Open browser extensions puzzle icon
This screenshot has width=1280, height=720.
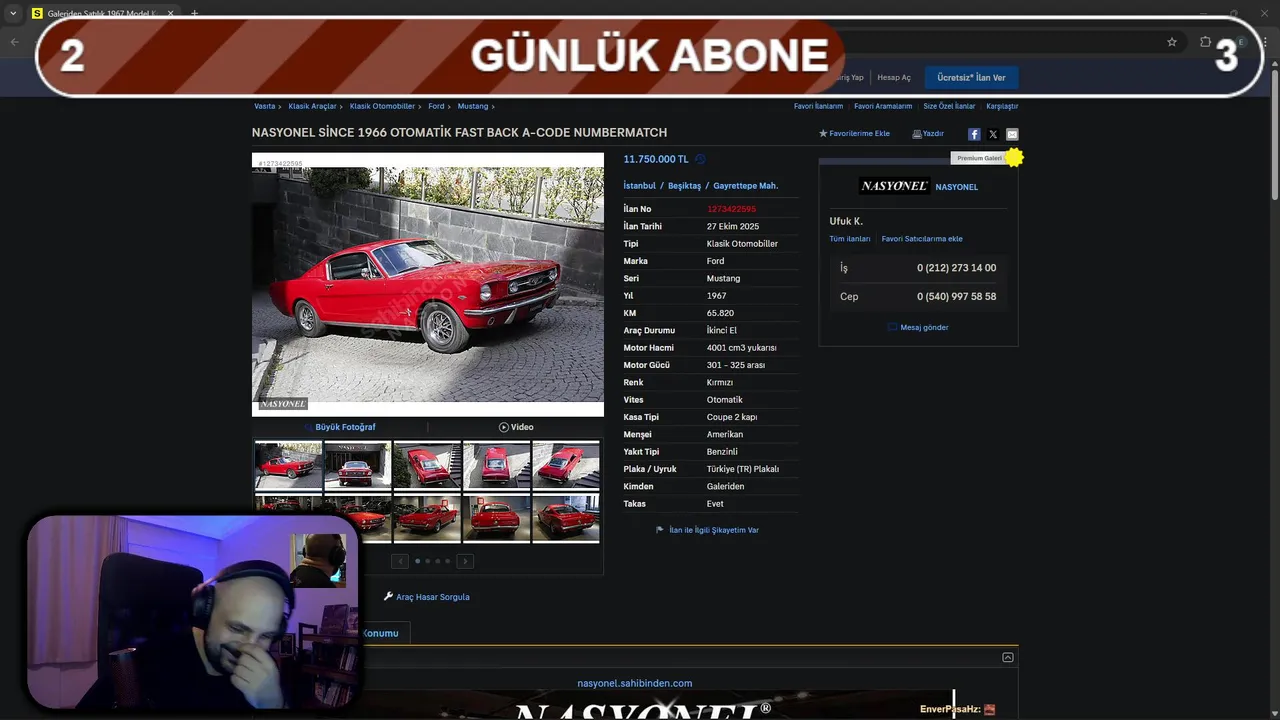coord(1205,42)
